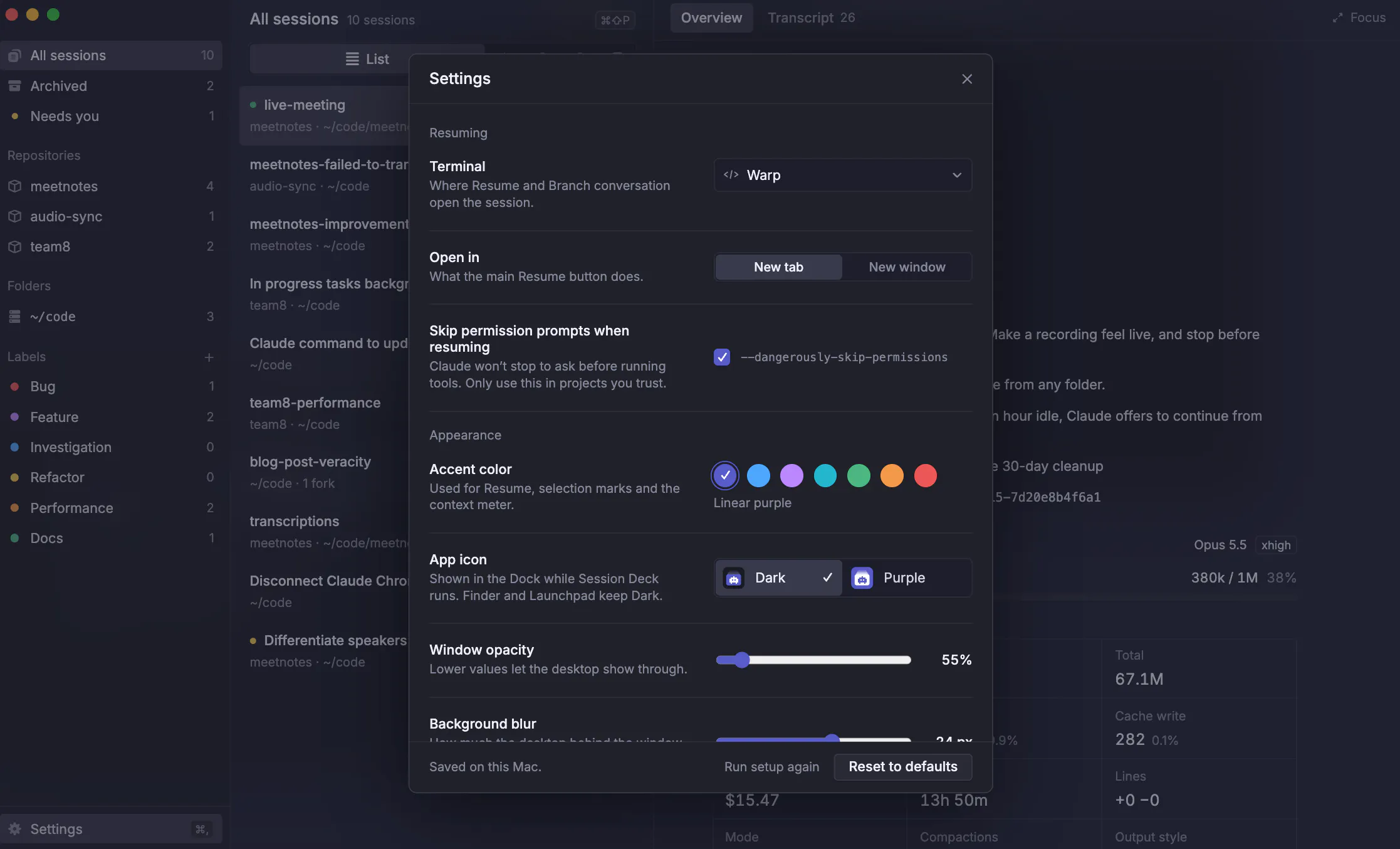Click the Window opacity slider handle

point(742,660)
